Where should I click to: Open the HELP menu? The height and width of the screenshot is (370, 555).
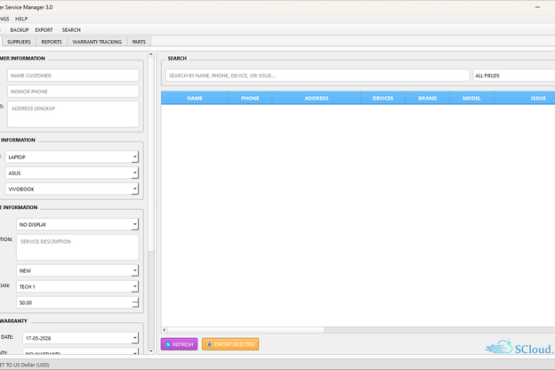(x=21, y=19)
